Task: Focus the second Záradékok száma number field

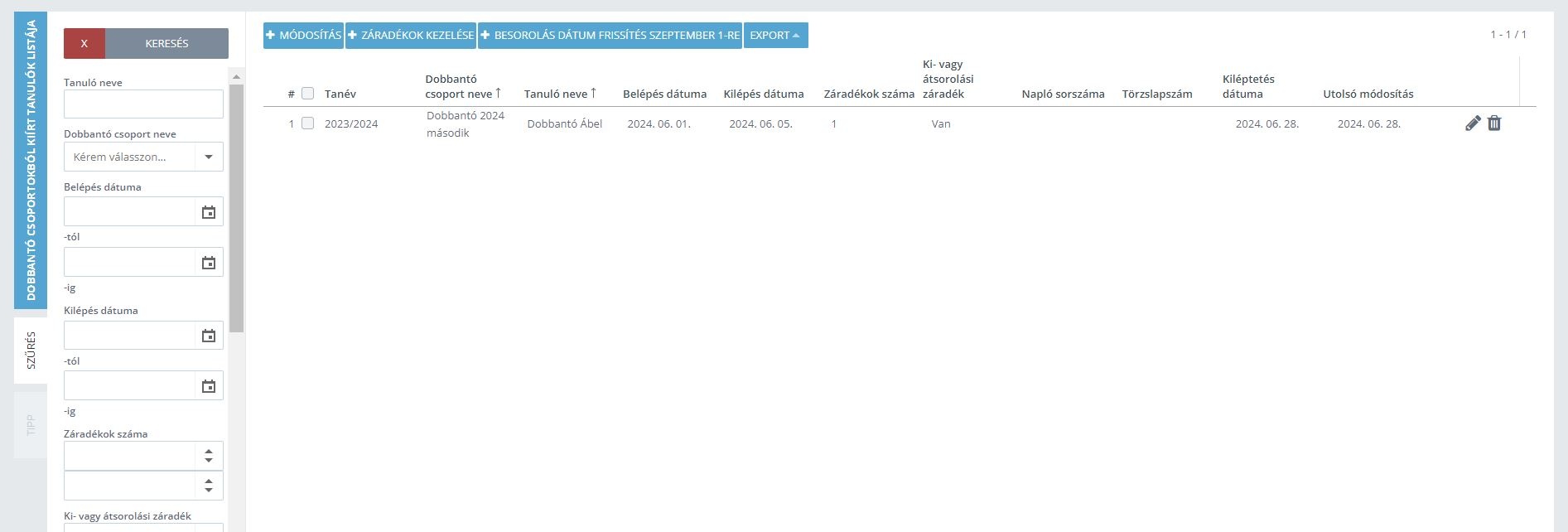Action: (x=129, y=486)
